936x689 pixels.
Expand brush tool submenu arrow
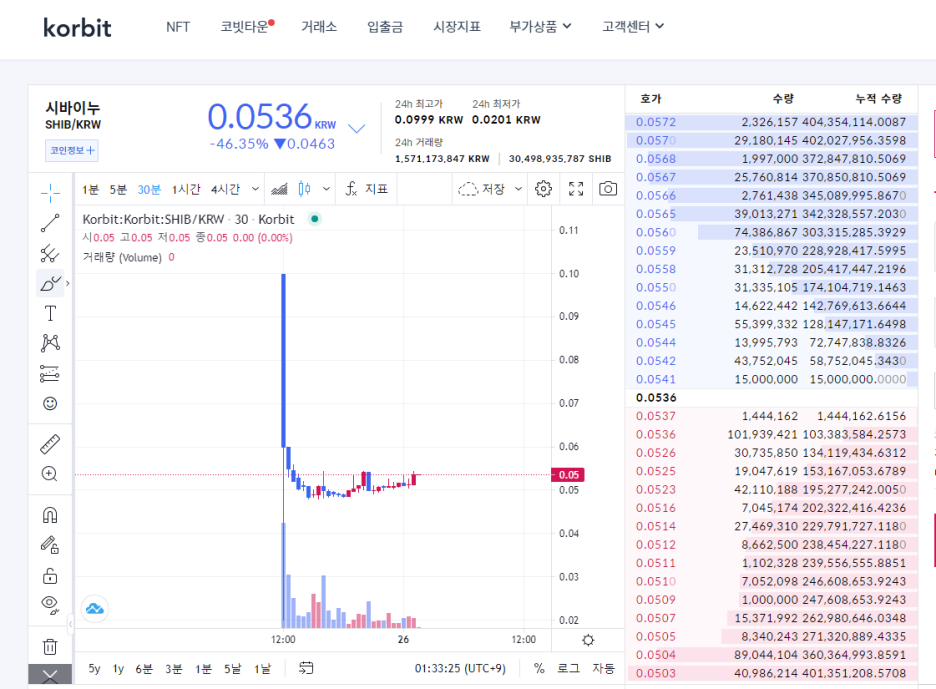coord(67,283)
